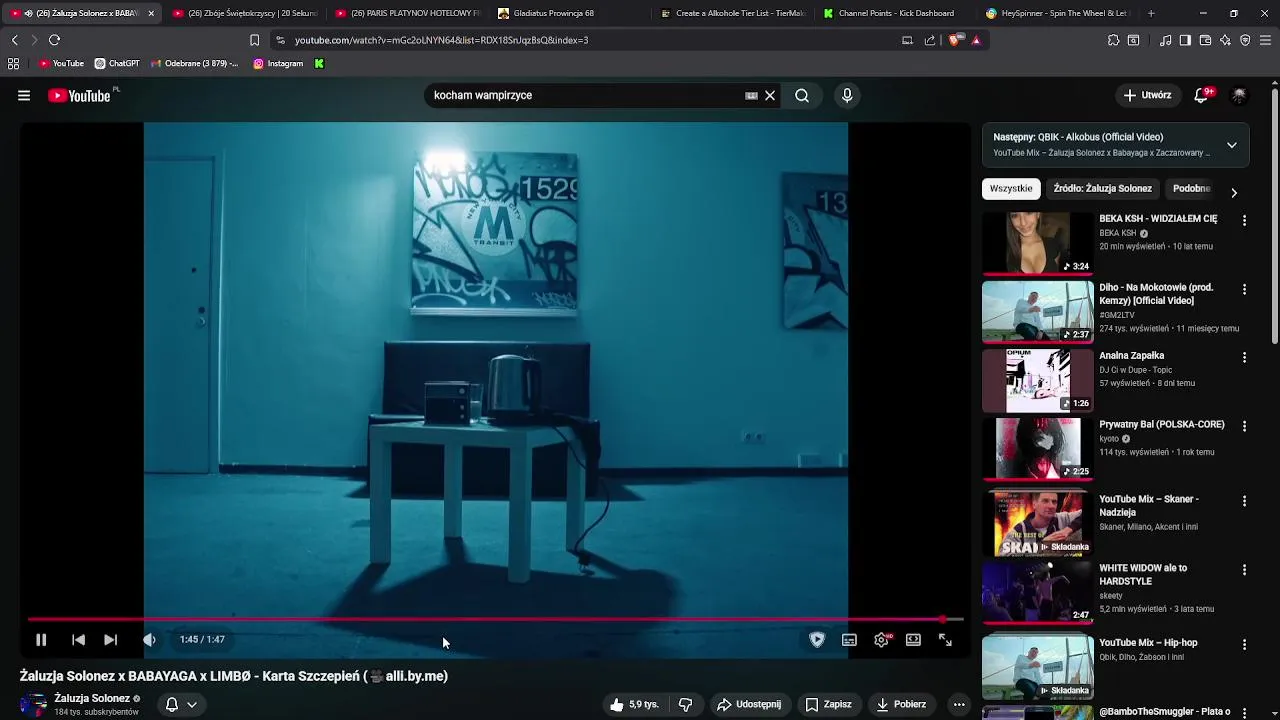Open the subscription notification bell dropdown
The image size is (1280, 720).
point(181,705)
